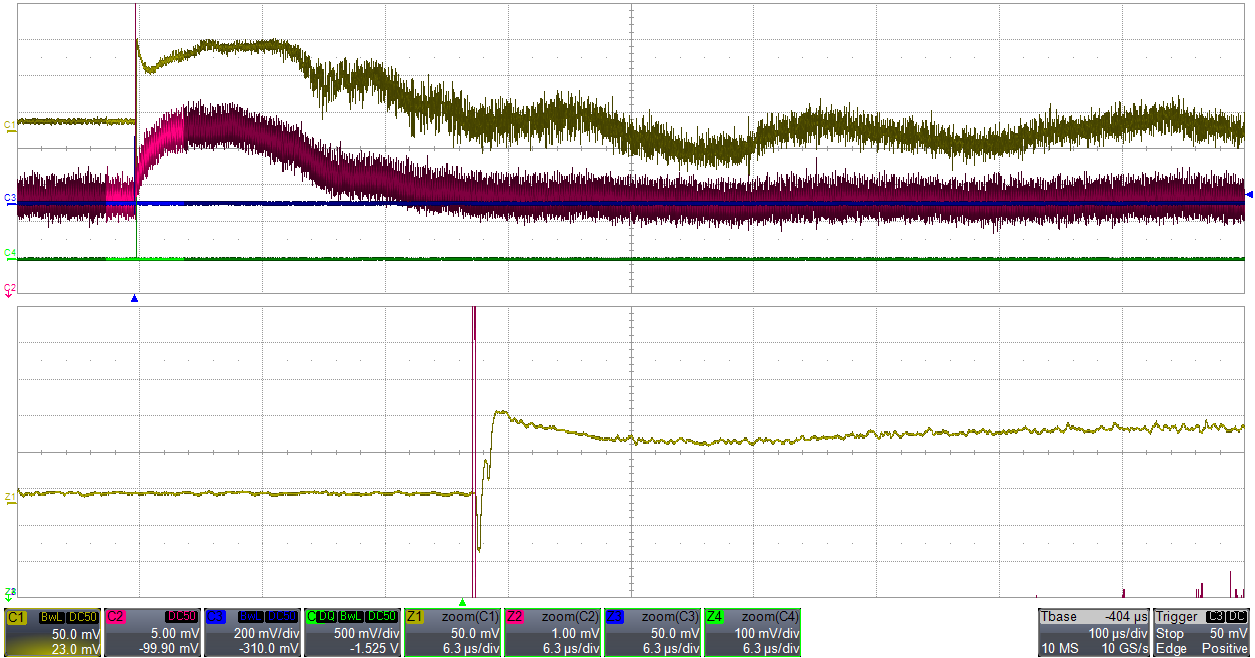Click the green C4 ground level marker
The image size is (1255, 658).
pyautogui.click(x=9, y=253)
